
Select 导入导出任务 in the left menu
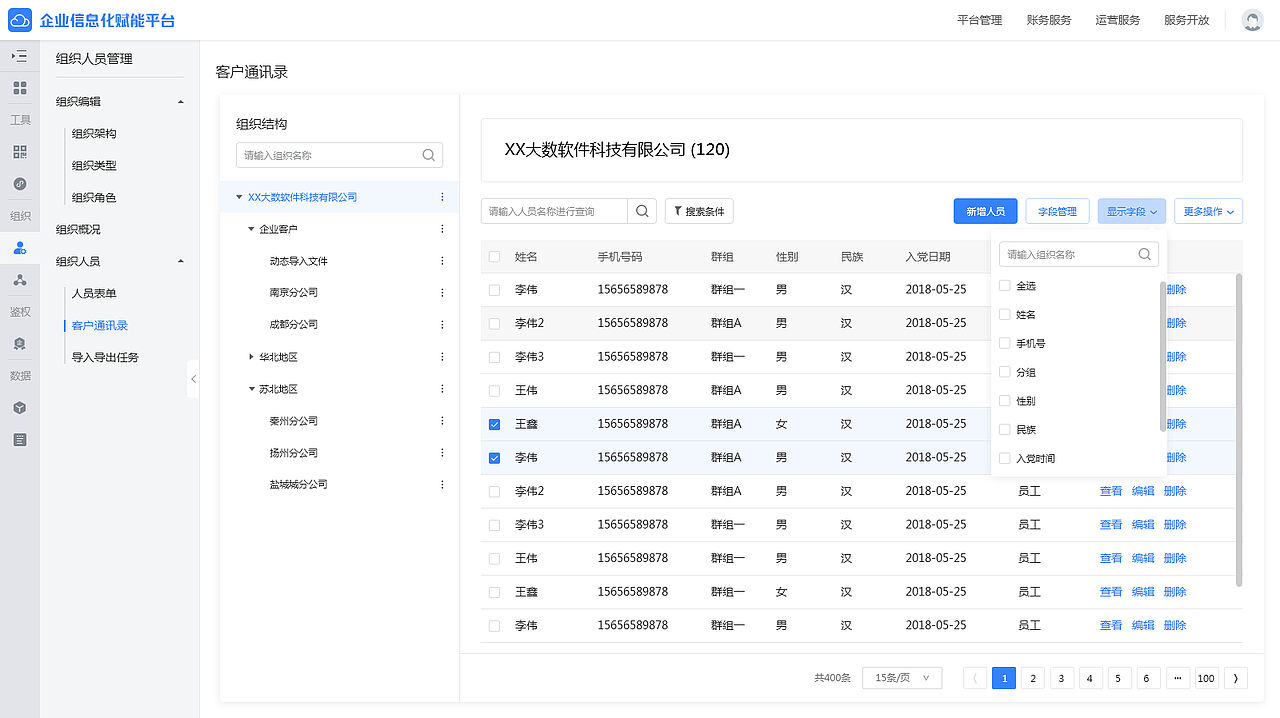(106, 356)
